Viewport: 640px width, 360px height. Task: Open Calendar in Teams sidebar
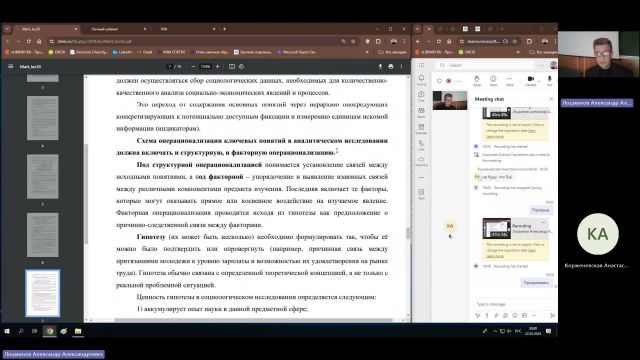421,129
